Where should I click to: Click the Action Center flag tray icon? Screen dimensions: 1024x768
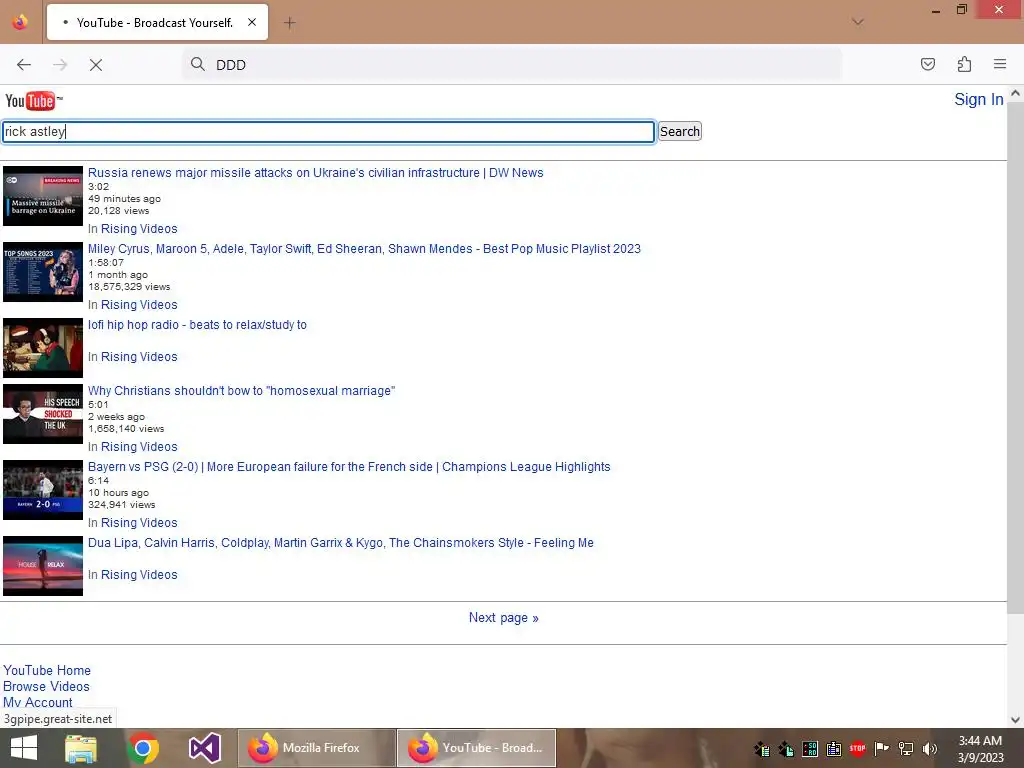(x=882, y=748)
